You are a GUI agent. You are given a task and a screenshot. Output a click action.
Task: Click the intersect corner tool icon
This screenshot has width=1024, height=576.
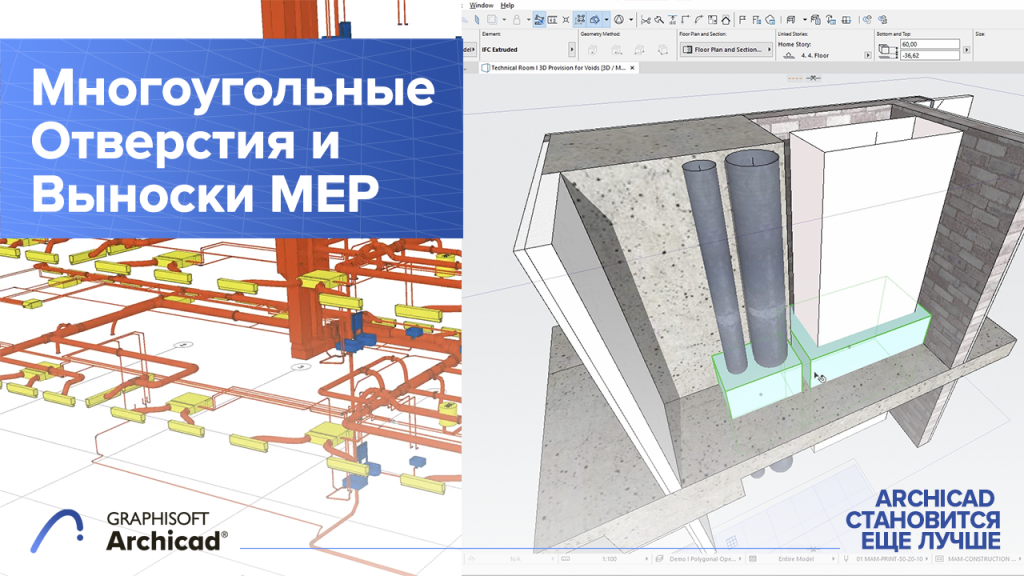(685, 20)
